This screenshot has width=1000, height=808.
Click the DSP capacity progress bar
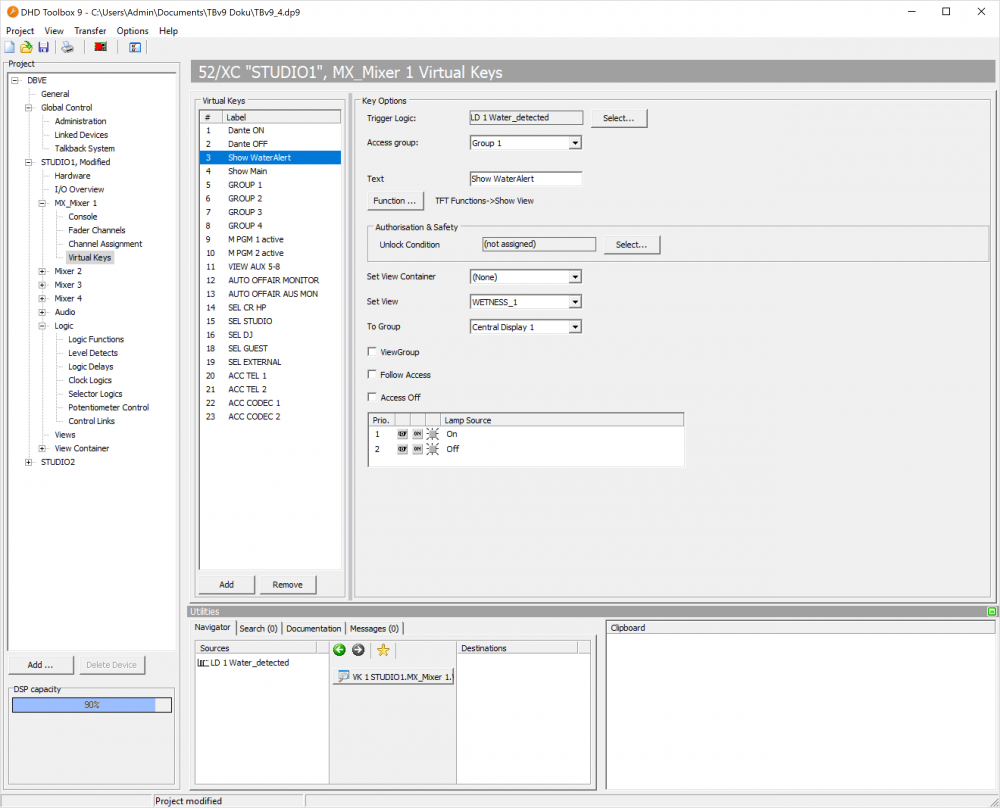pyautogui.click(x=91, y=704)
